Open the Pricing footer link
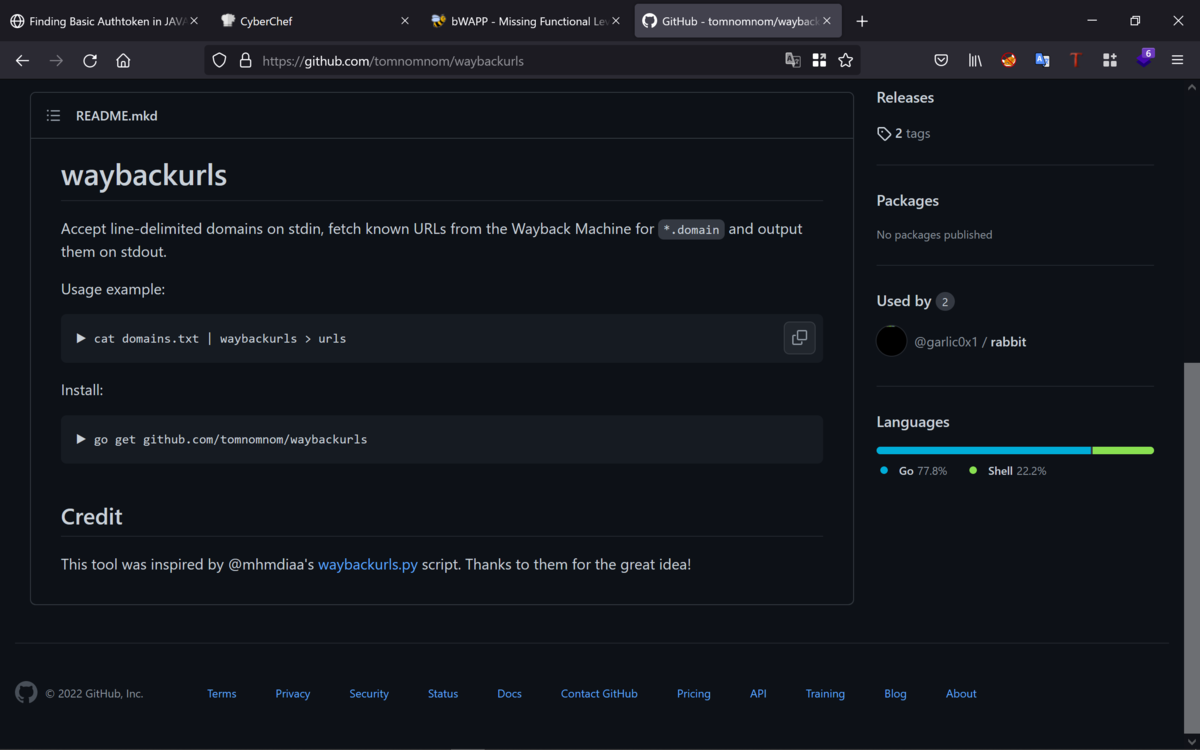Image resolution: width=1200 pixels, height=750 pixels. pos(694,693)
